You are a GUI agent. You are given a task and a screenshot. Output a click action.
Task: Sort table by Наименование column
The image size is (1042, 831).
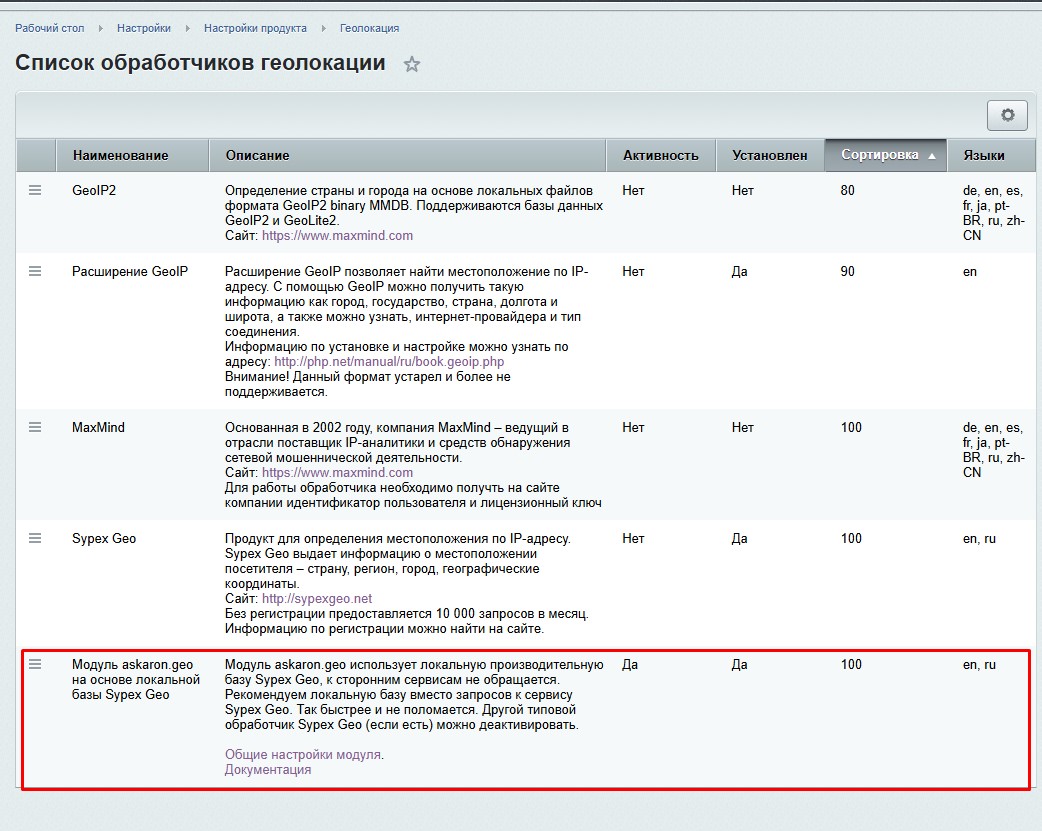[x=121, y=155]
